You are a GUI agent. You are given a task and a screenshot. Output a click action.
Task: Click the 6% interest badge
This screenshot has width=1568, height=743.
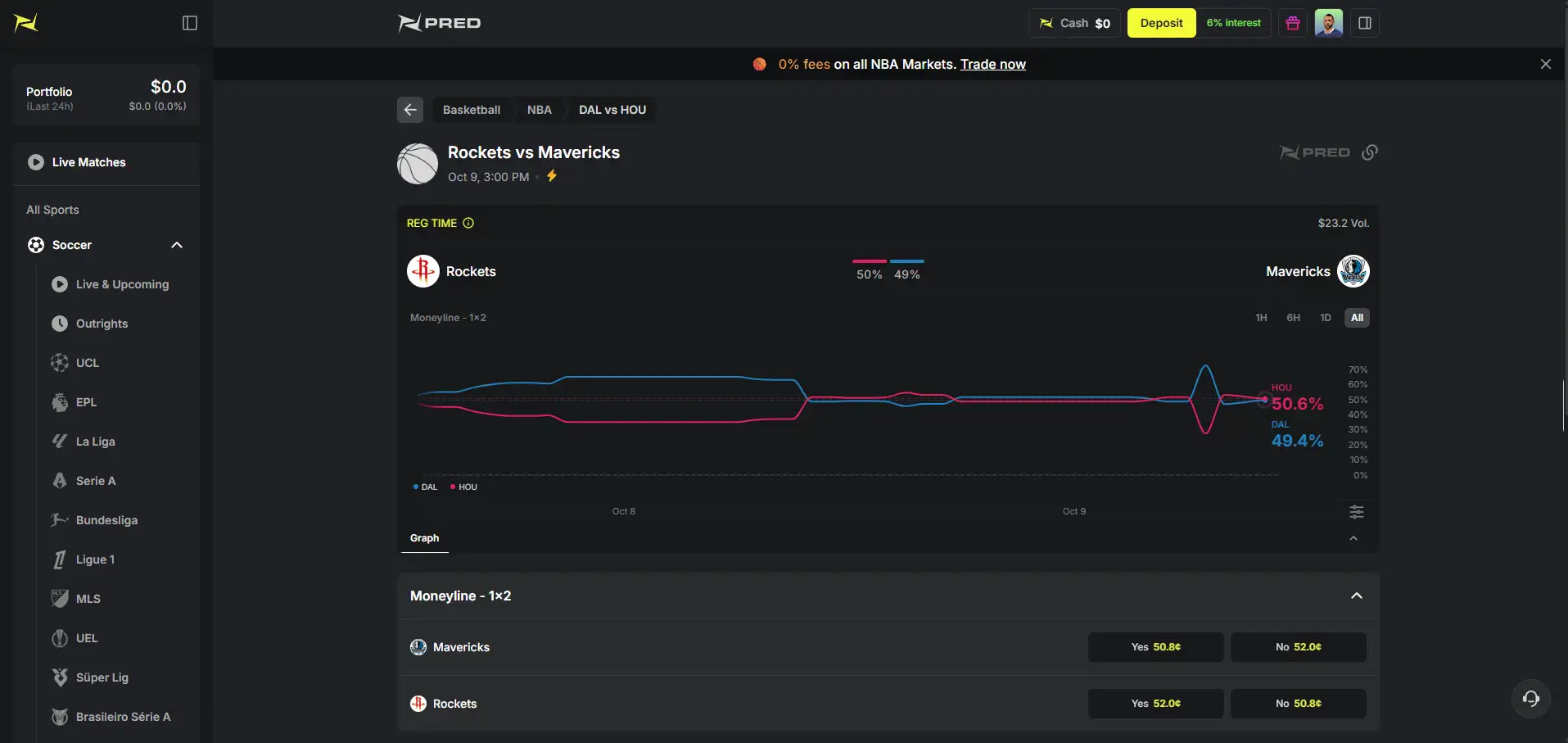pos(1233,23)
